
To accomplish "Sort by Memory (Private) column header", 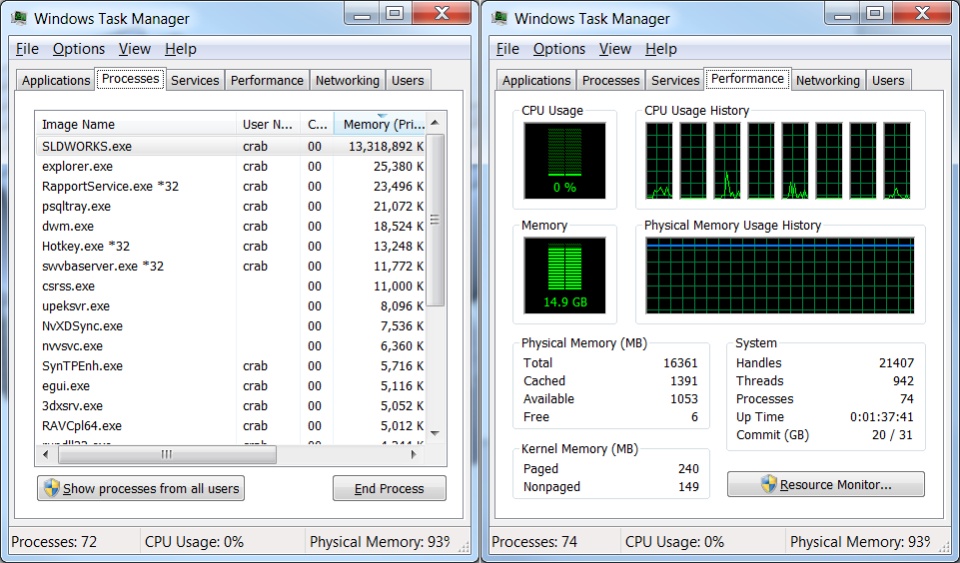I will (x=380, y=124).
